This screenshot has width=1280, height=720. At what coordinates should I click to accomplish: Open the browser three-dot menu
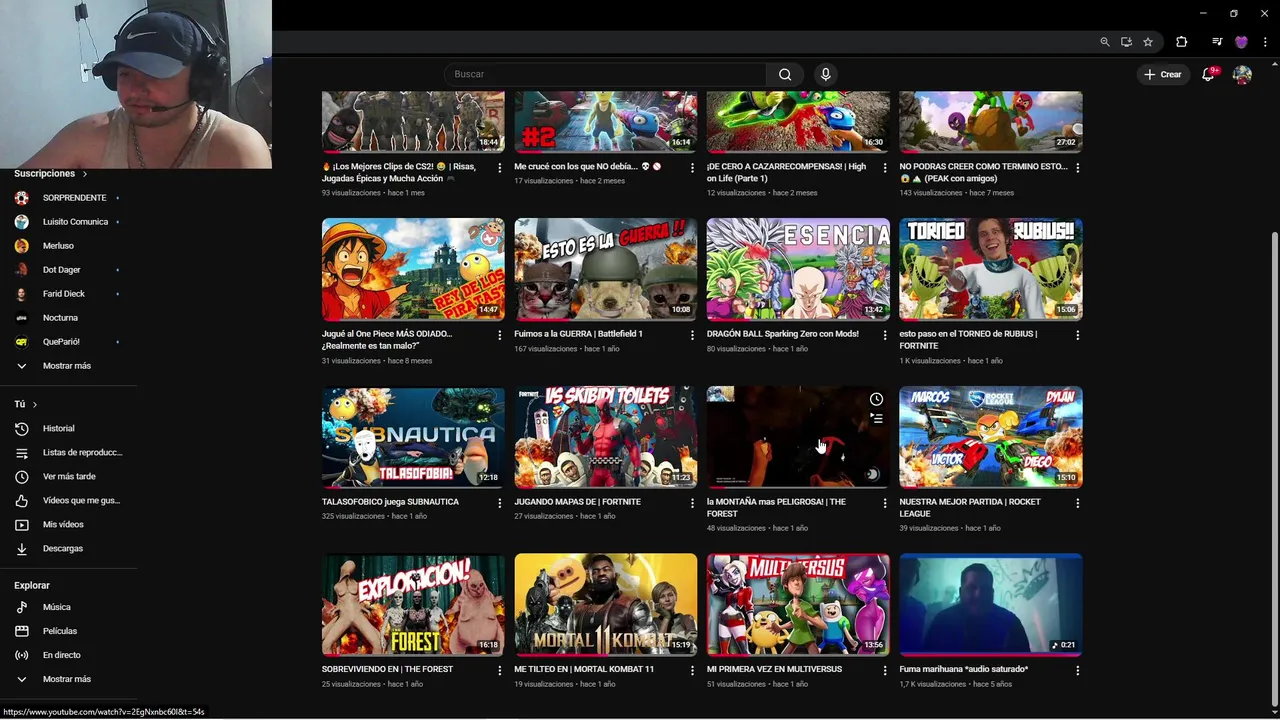[1265, 42]
